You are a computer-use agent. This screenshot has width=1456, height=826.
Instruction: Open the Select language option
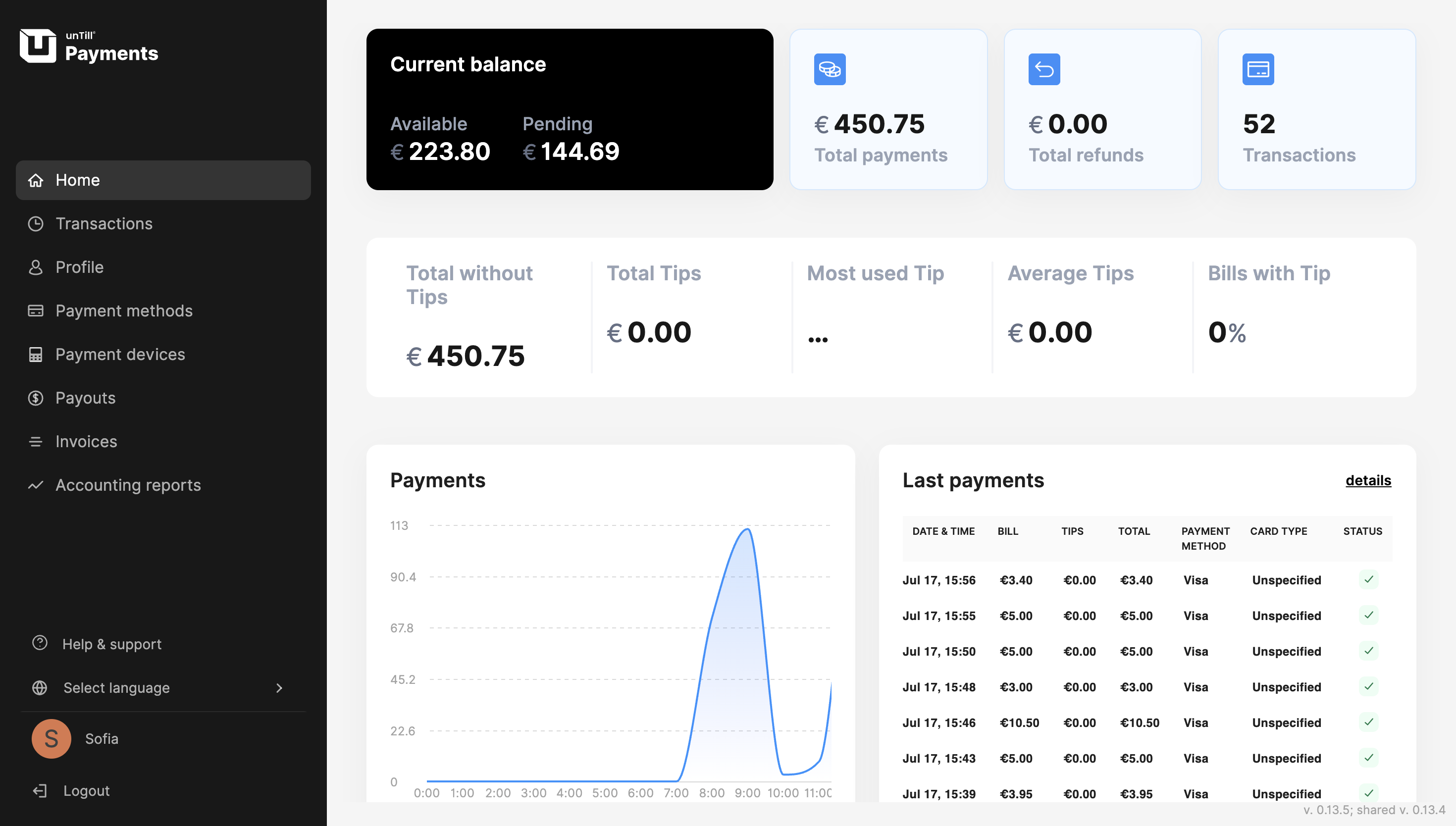point(163,688)
